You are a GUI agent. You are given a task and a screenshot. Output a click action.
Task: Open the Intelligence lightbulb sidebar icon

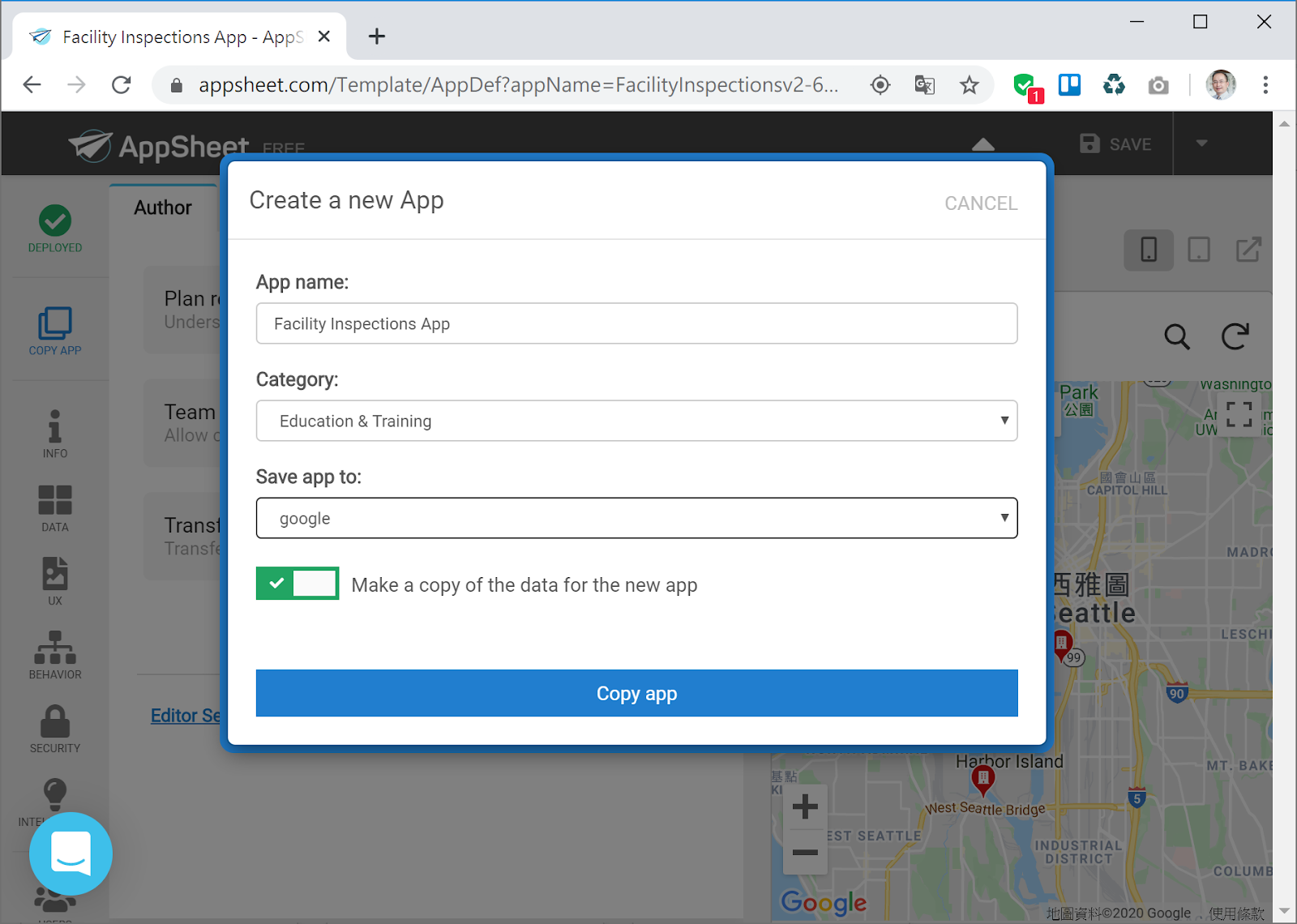tap(55, 796)
